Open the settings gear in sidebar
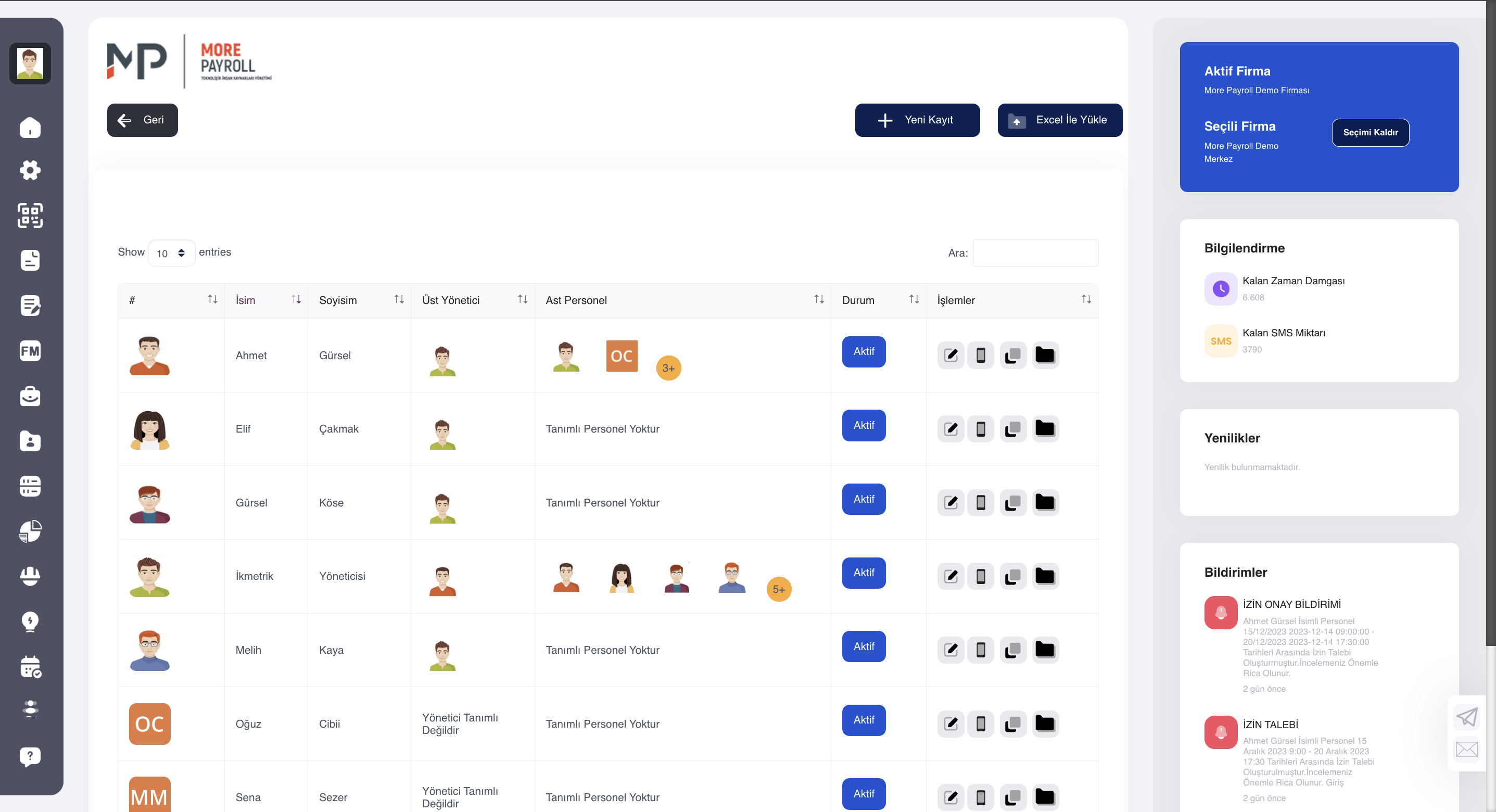The image size is (1496, 812). 30,170
